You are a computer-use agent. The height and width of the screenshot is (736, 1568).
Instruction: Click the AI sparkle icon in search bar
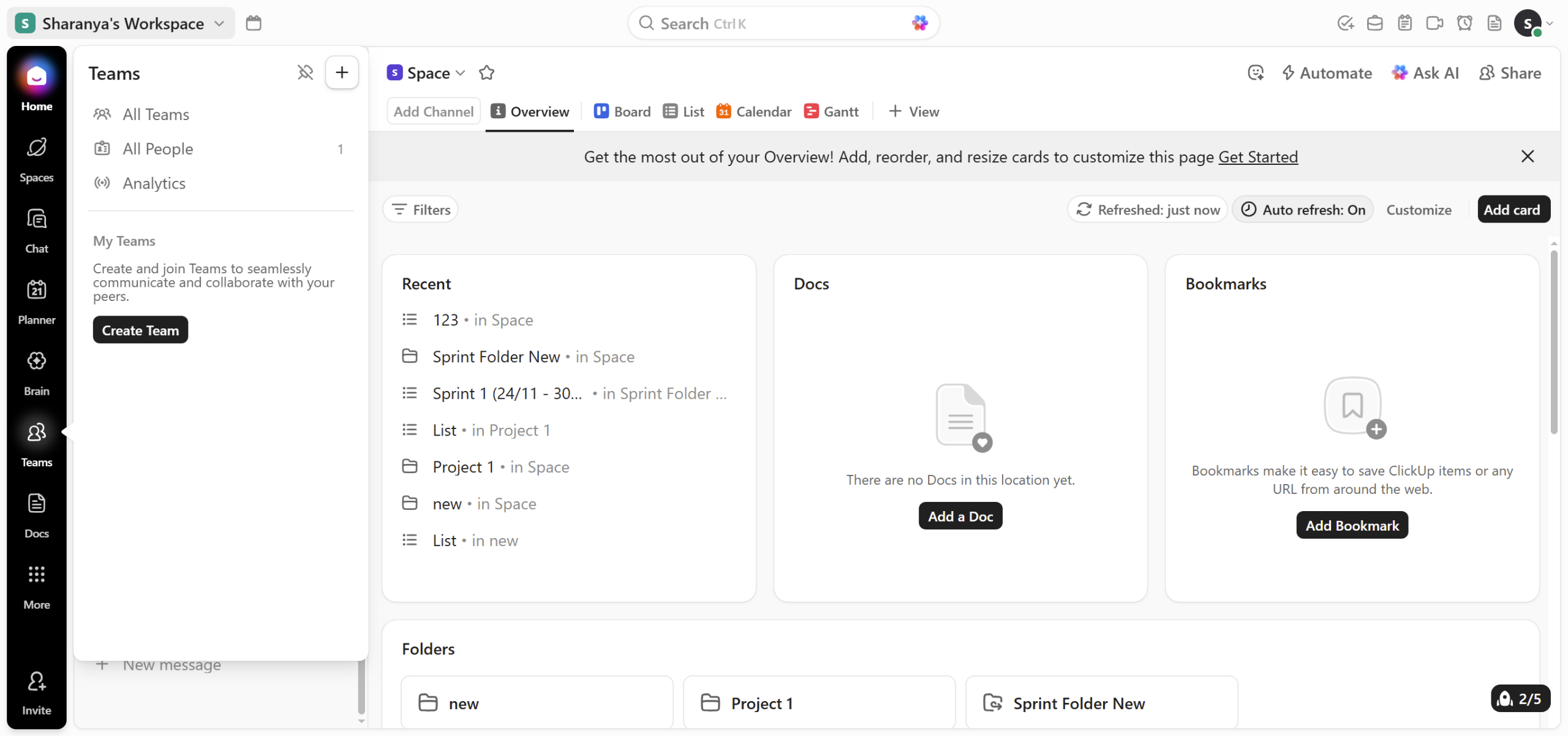(919, 23)
